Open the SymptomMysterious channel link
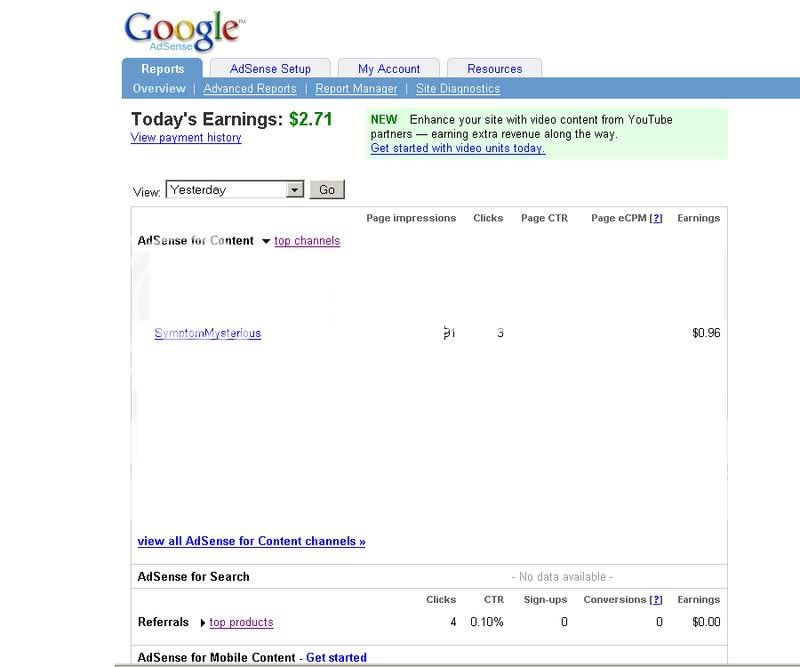800x667 pixels. click(x=208, y=333)
